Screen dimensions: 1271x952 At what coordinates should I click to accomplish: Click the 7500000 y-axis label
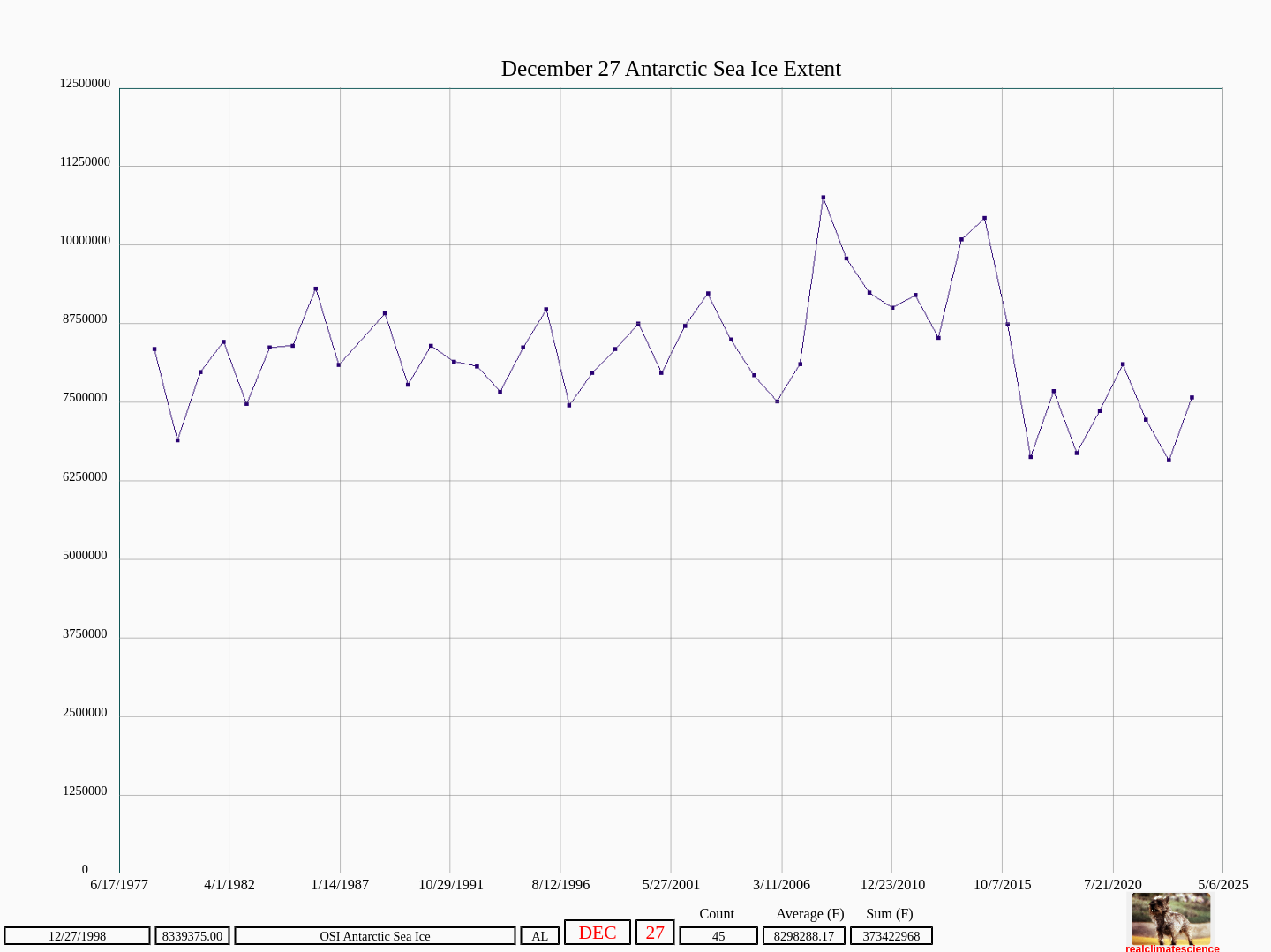coord(85,398)
